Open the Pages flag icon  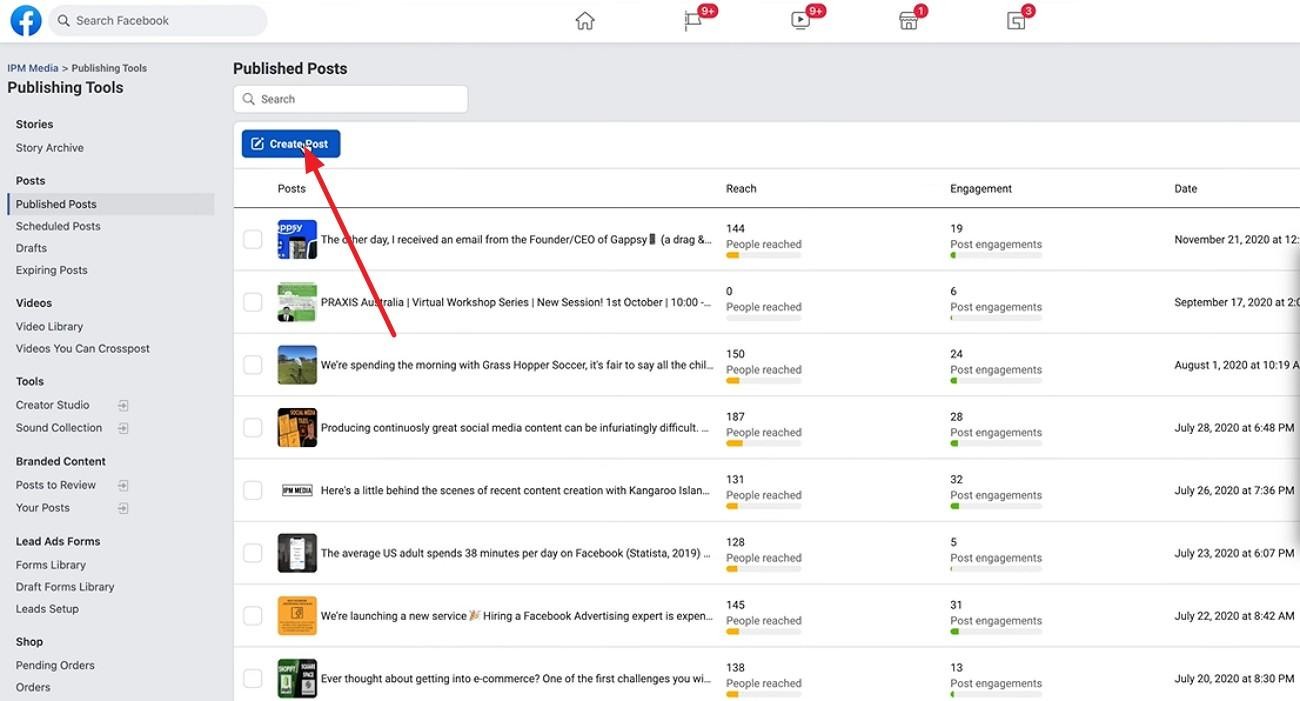(x=693, y=21)
